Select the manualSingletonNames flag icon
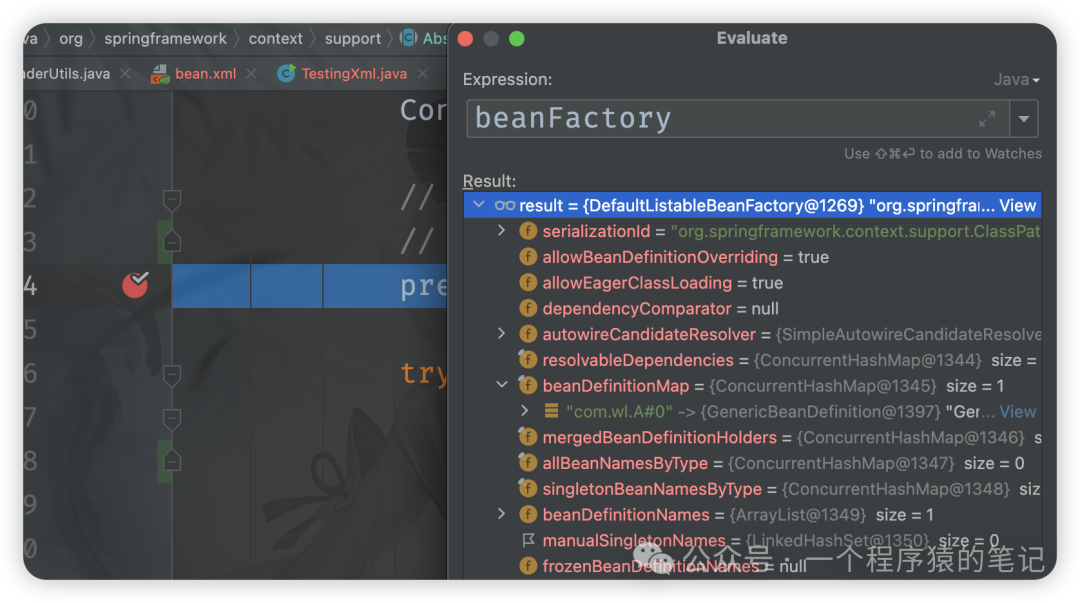Image resolution: width=1080 pixels, height=603 pixels. tap(528, 540)
